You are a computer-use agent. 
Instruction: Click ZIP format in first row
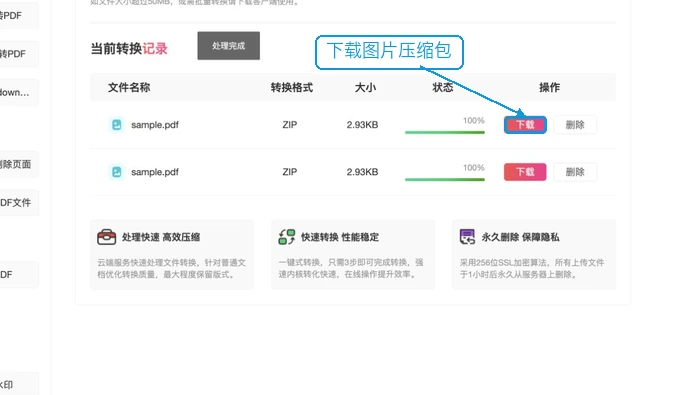point(290,125)
